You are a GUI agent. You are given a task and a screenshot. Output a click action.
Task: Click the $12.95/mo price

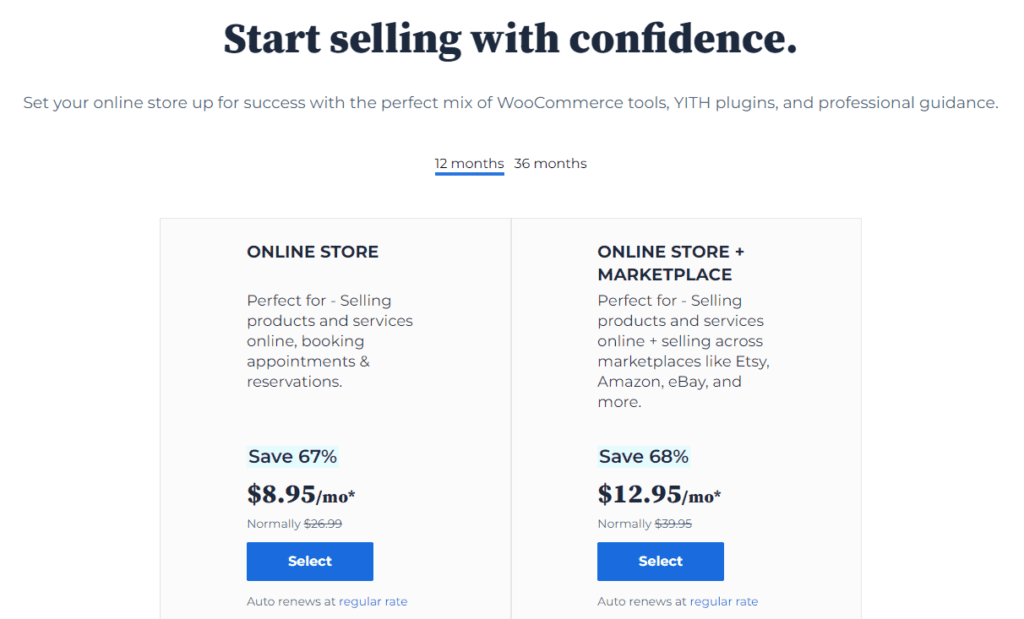[659, 494]
